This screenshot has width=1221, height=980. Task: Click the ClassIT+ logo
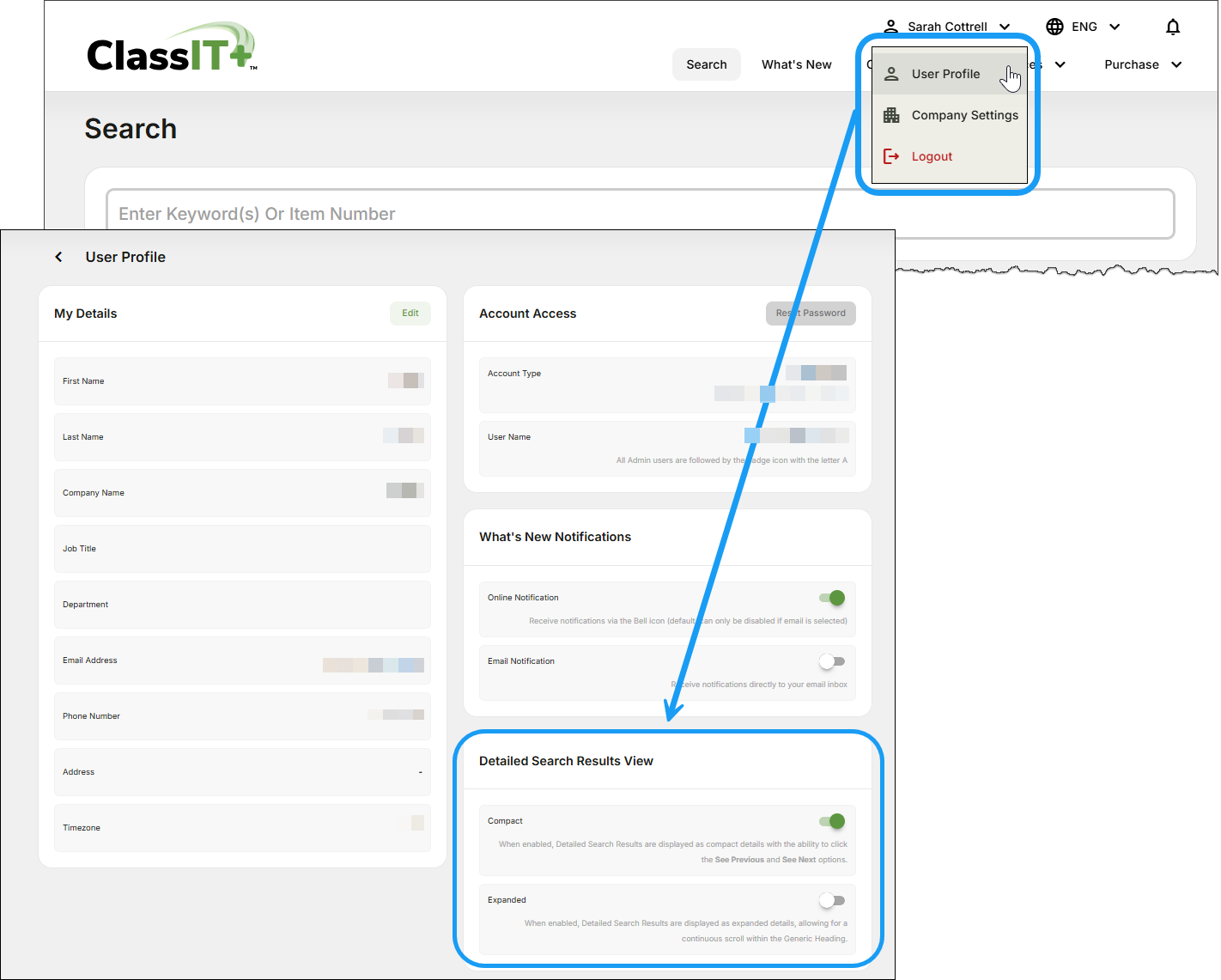(171, 49)
